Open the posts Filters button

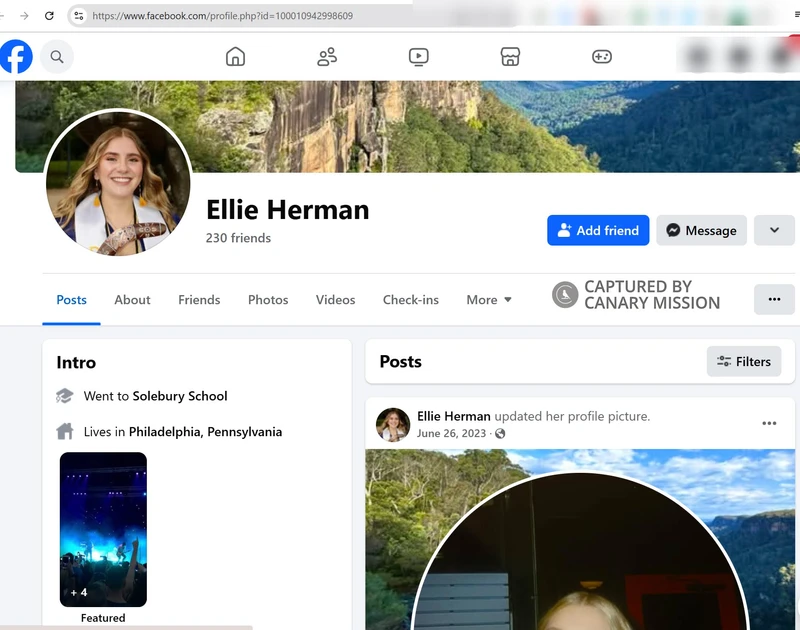(744, 362)
